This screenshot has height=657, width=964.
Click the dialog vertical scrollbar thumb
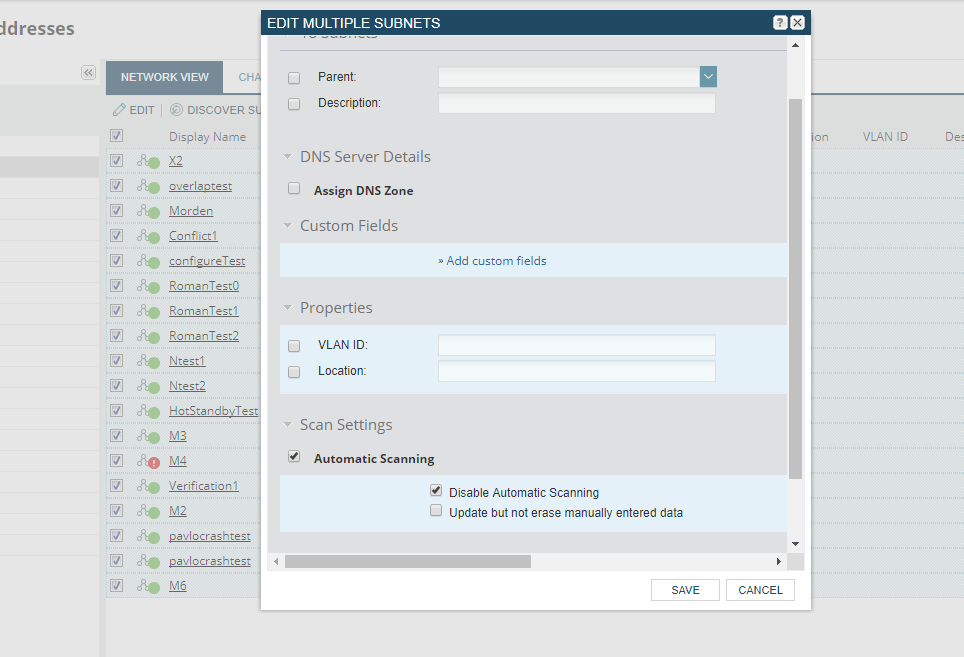[x=795, y=289]
